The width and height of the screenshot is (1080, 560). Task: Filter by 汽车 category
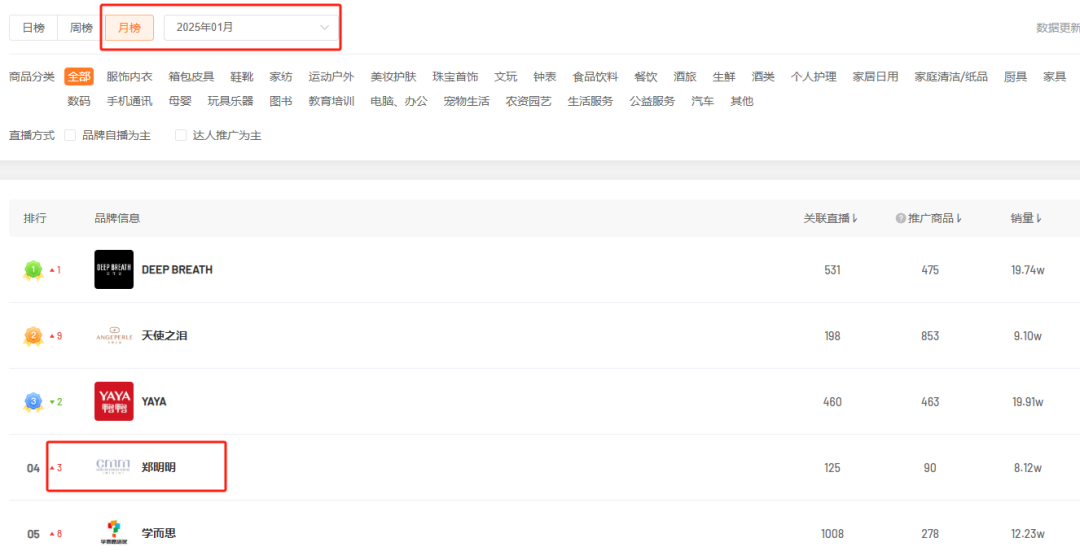pyautogui.click(x=703, y=101)
